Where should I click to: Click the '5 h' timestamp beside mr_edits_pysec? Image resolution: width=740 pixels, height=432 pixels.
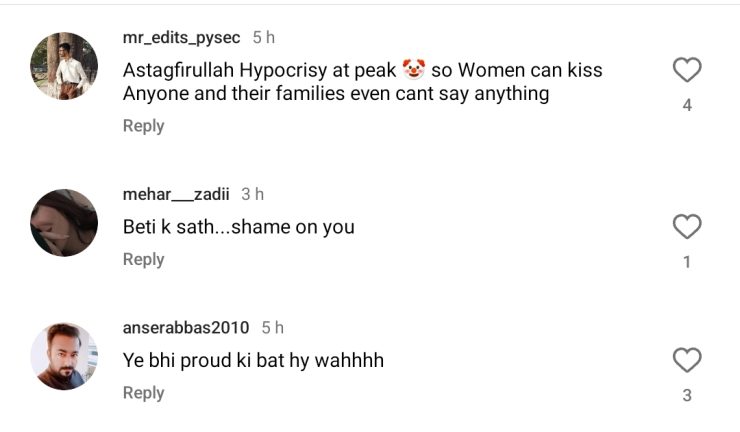click(x=263, y=38)
